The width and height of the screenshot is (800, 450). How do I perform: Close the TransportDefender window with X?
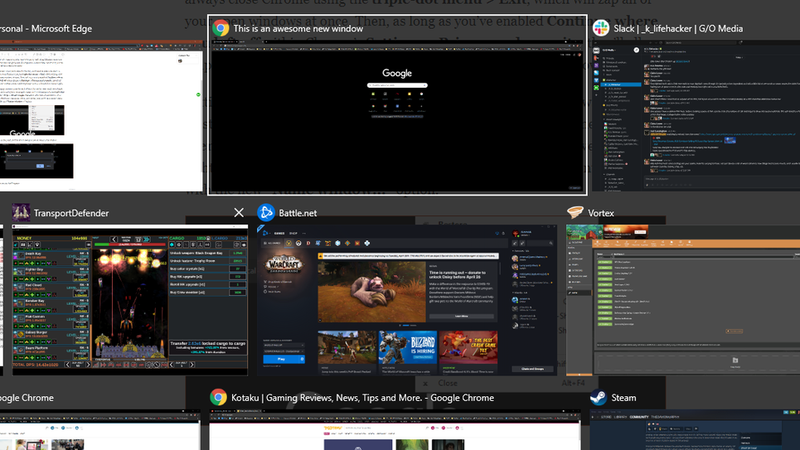tap(238, 213)
